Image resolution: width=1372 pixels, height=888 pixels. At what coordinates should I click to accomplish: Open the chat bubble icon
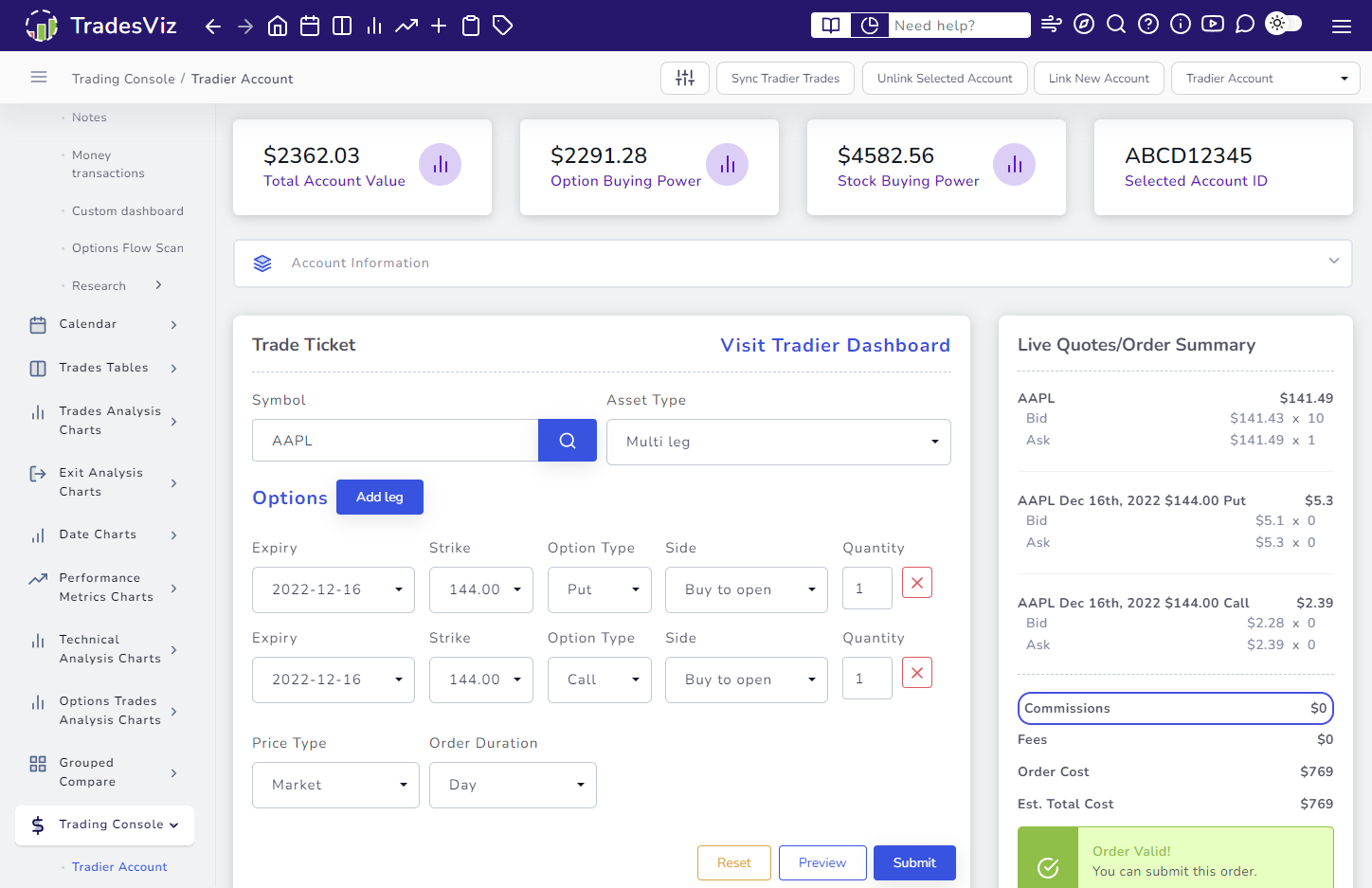pos(1245,25)
